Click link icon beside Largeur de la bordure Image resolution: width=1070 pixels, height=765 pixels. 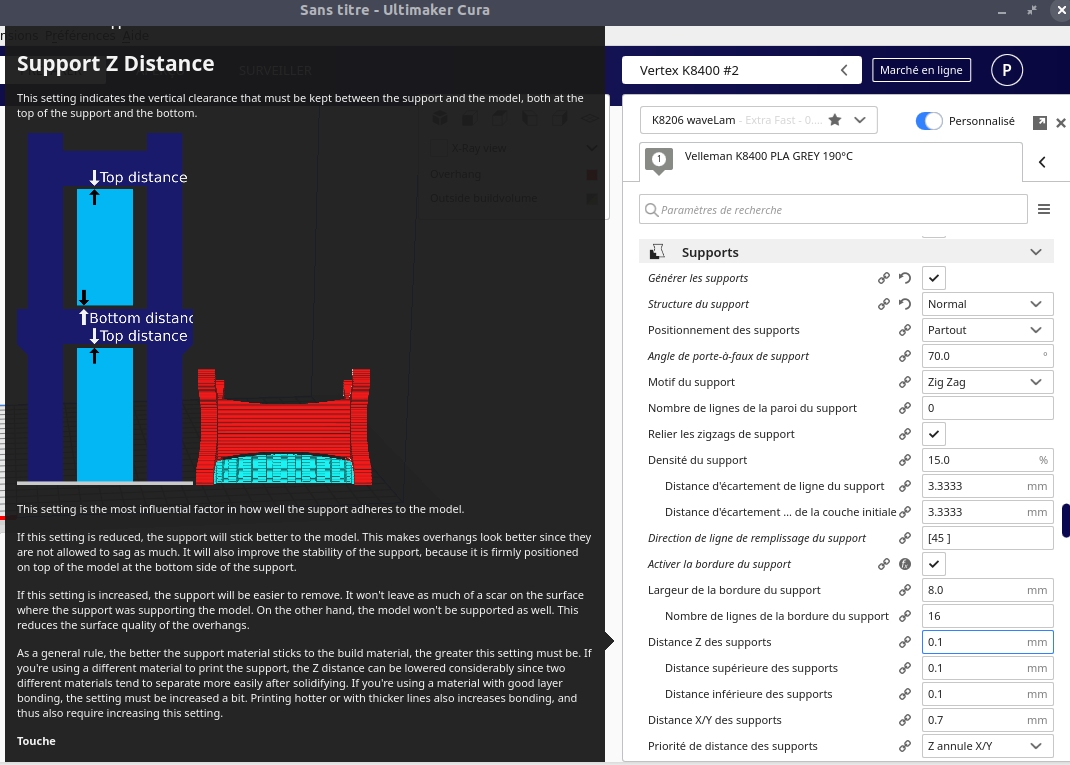[905, 590]
